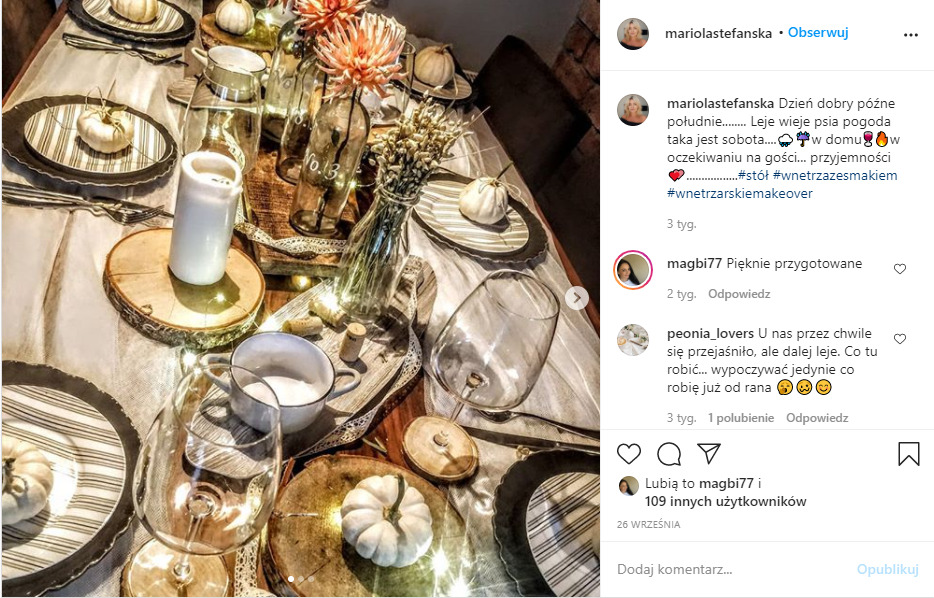
Task: Reply to magbi77's comment with Odpowiedz
Action: 739,294
